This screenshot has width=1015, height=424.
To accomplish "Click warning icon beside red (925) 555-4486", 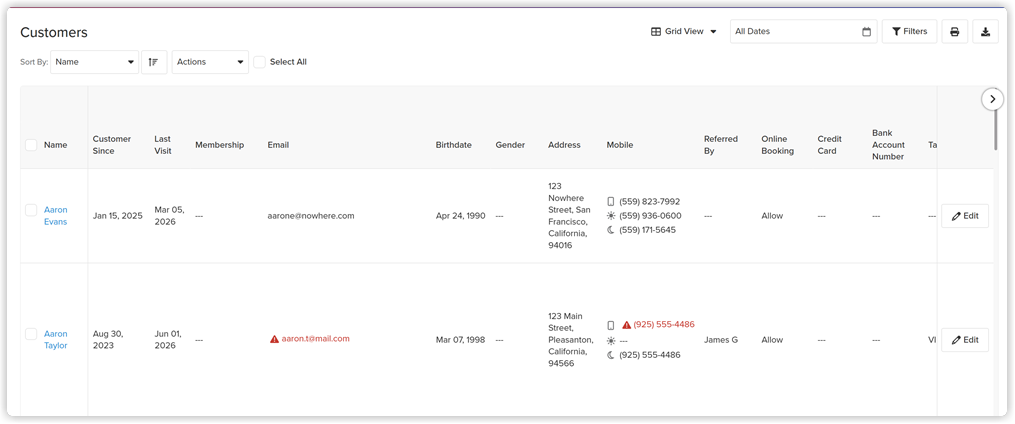I will pyautogui.click(x=627, y=324).
